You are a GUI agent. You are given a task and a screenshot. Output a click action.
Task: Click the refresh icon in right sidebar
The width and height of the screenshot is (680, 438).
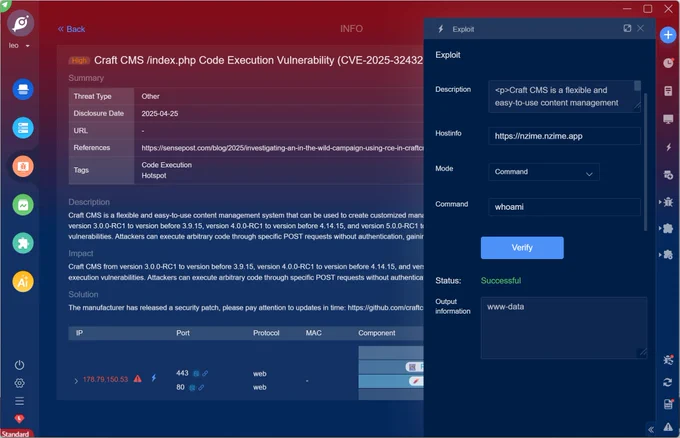coord(668,382)
